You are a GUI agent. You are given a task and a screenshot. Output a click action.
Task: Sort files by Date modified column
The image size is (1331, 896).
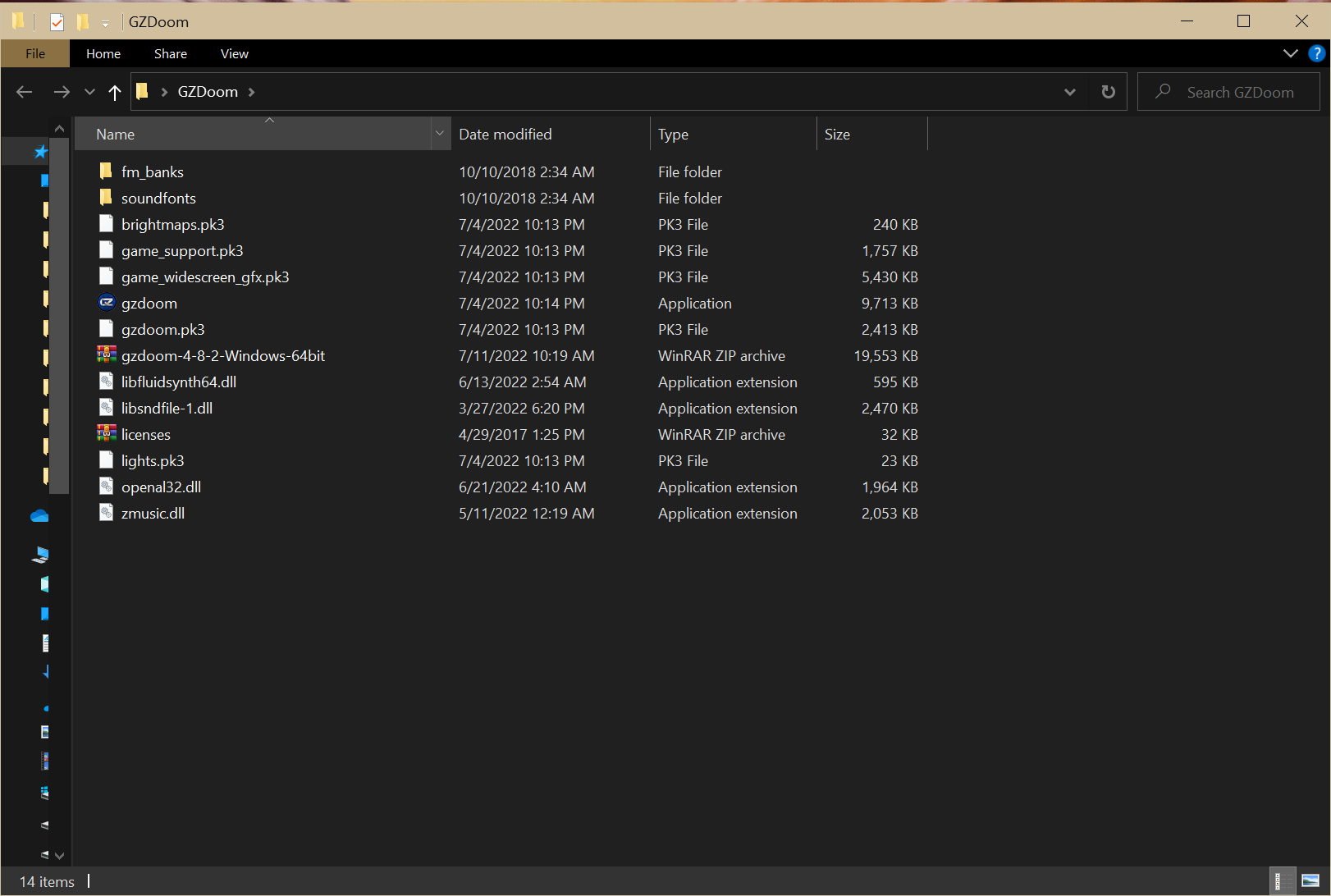tap(551, 134)
